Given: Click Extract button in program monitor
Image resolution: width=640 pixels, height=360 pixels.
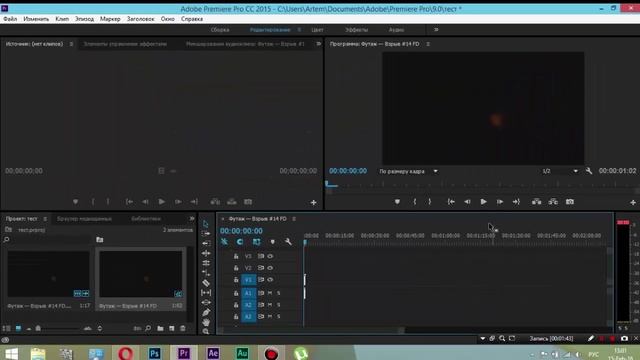Looking at the screenshot, I should coord(553,202).
